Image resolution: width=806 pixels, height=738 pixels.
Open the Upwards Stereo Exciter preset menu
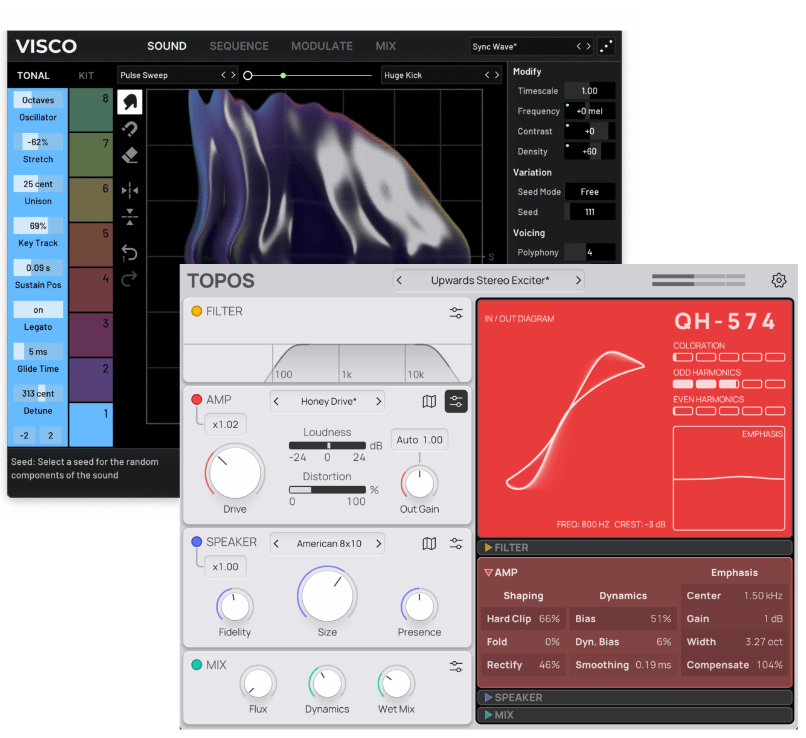point(489,280)
